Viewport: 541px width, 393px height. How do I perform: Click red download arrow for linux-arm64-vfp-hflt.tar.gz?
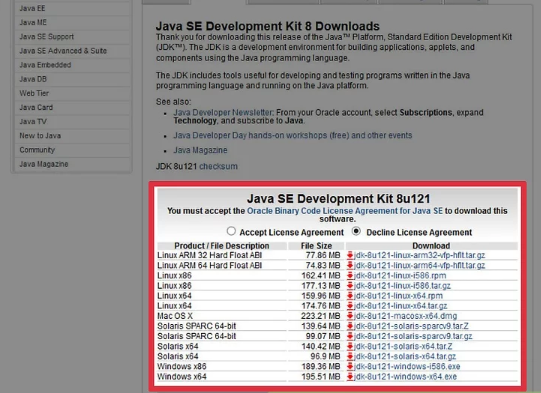350,265
